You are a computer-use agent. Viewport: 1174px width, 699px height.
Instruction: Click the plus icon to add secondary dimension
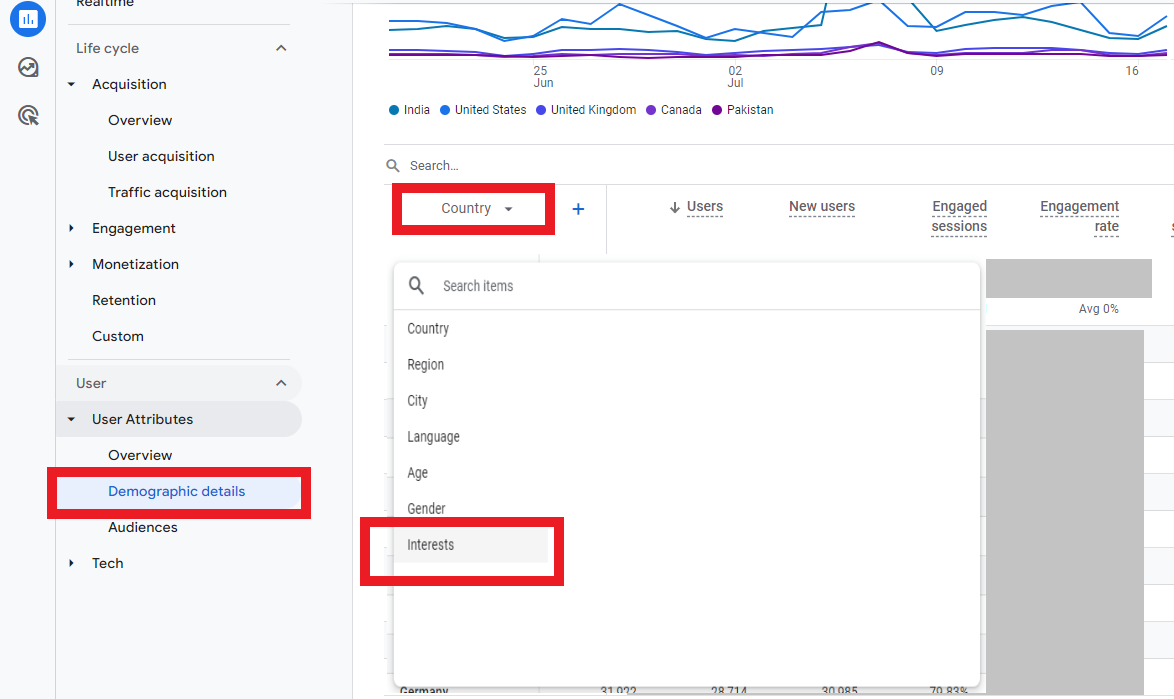578,208
